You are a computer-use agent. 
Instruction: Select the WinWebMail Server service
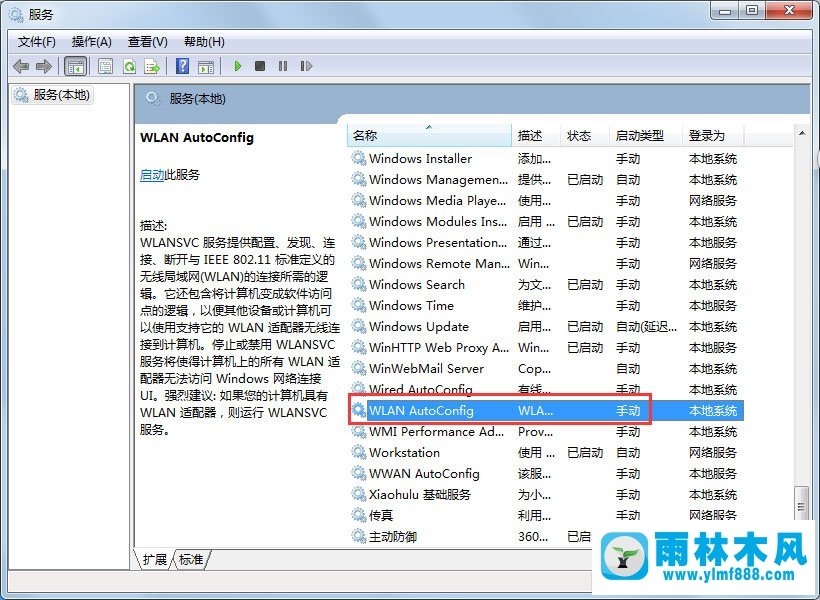(545, 368)
